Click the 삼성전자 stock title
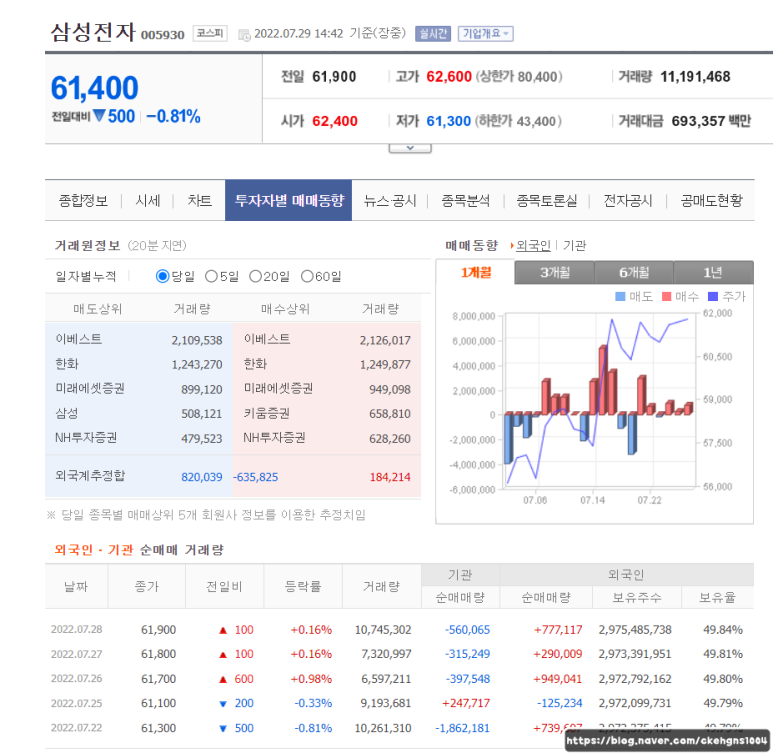The image size is (773, 753). click(x=93, y=32)
